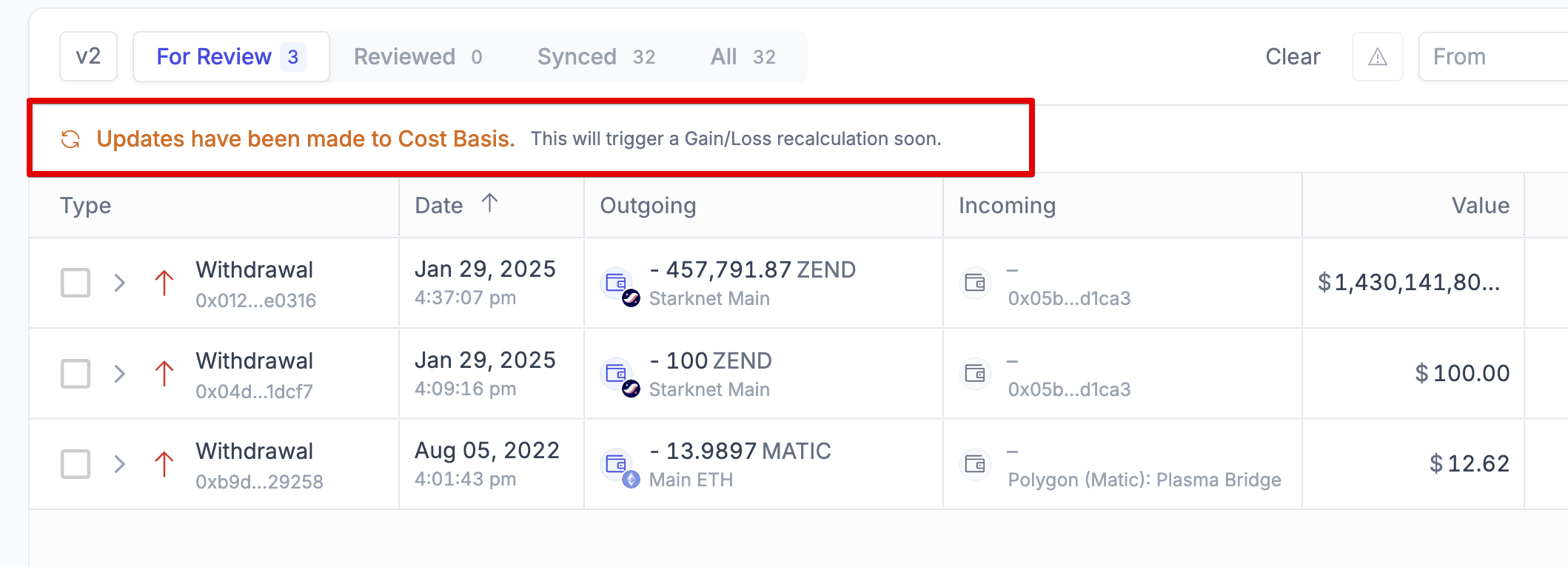Open the Synced tab

[x=596, y=57]
